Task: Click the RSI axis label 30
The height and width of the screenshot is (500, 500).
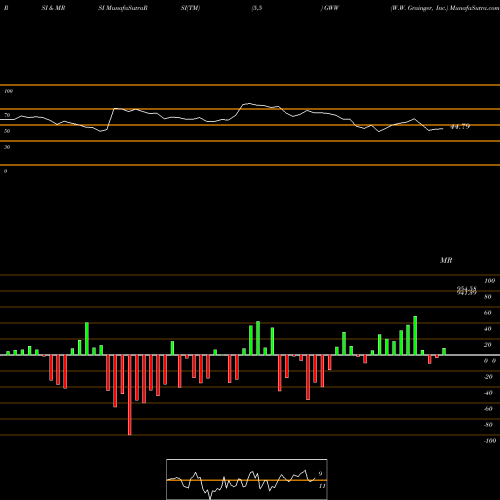Action: [x=7, y=147]
